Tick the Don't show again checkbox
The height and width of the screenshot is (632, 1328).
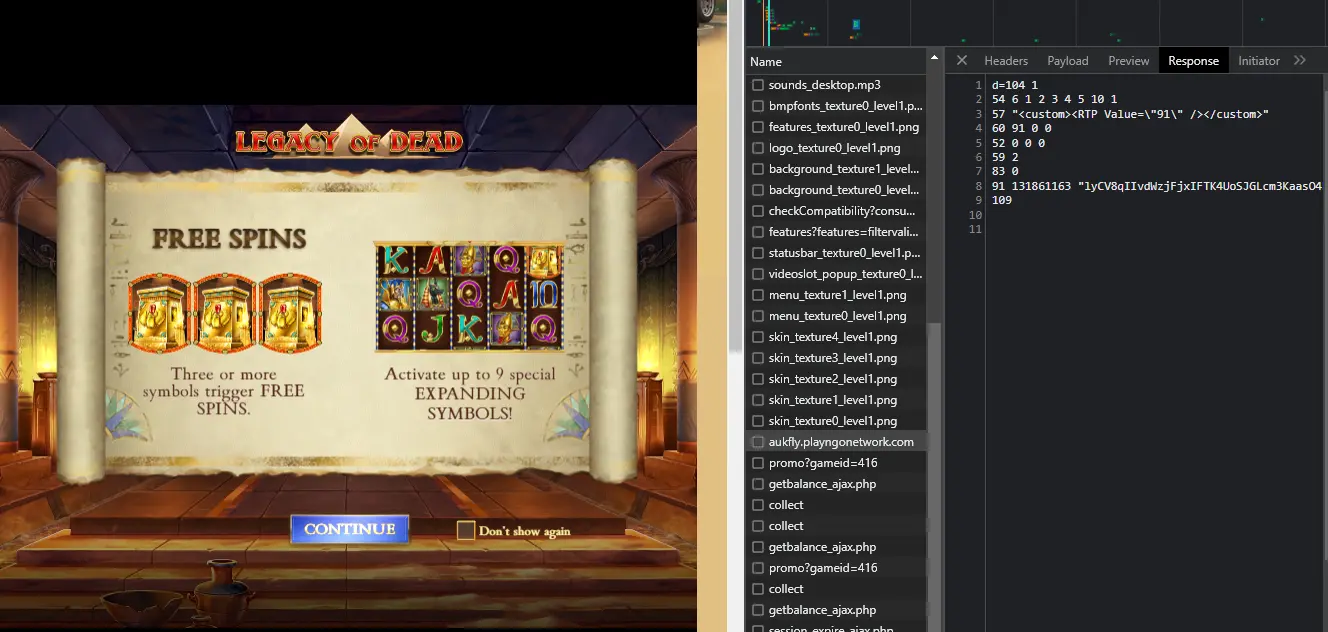point(466,530)
